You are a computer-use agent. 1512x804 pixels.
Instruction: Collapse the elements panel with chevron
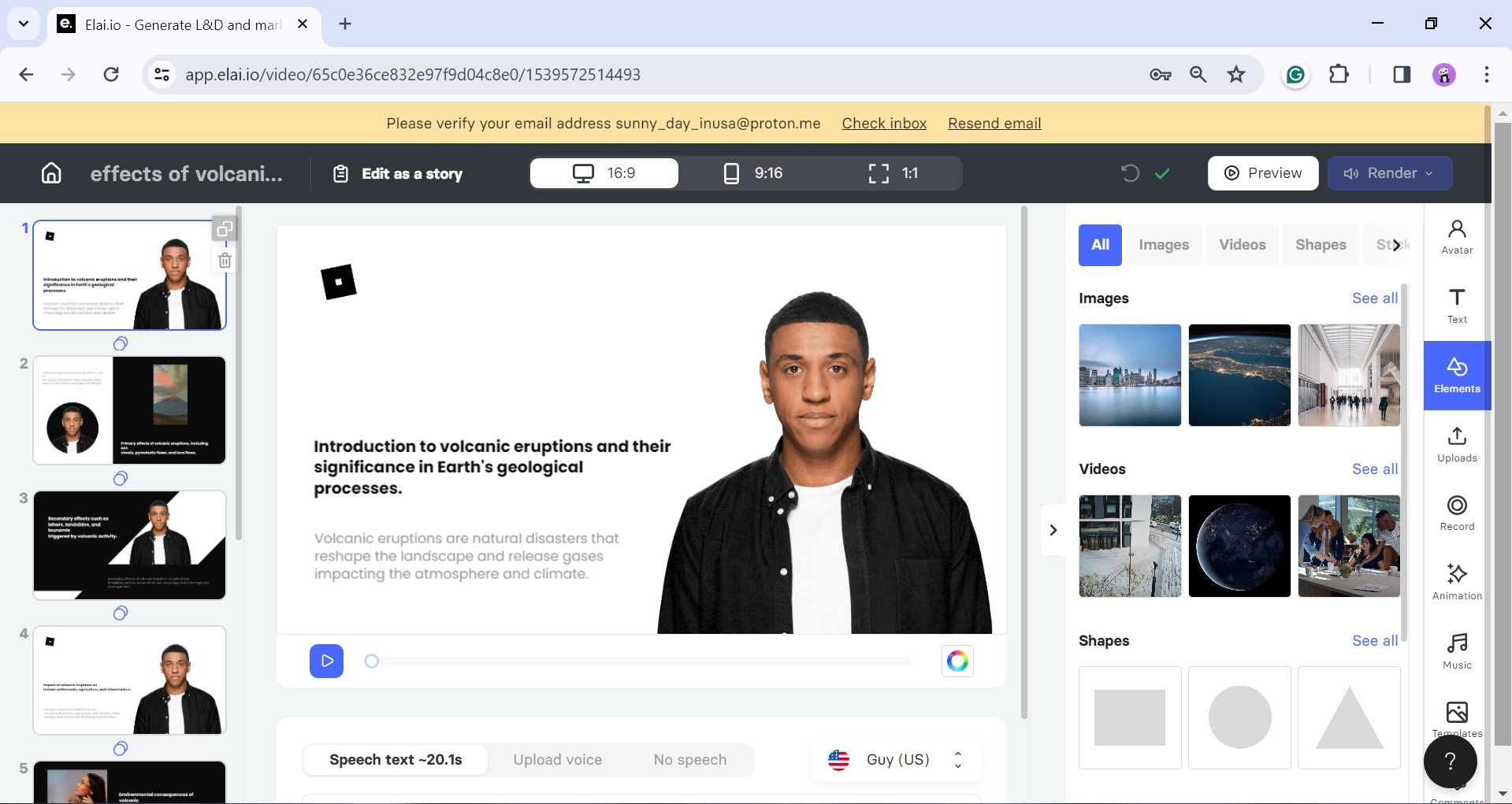click(x=1053, y=530)
